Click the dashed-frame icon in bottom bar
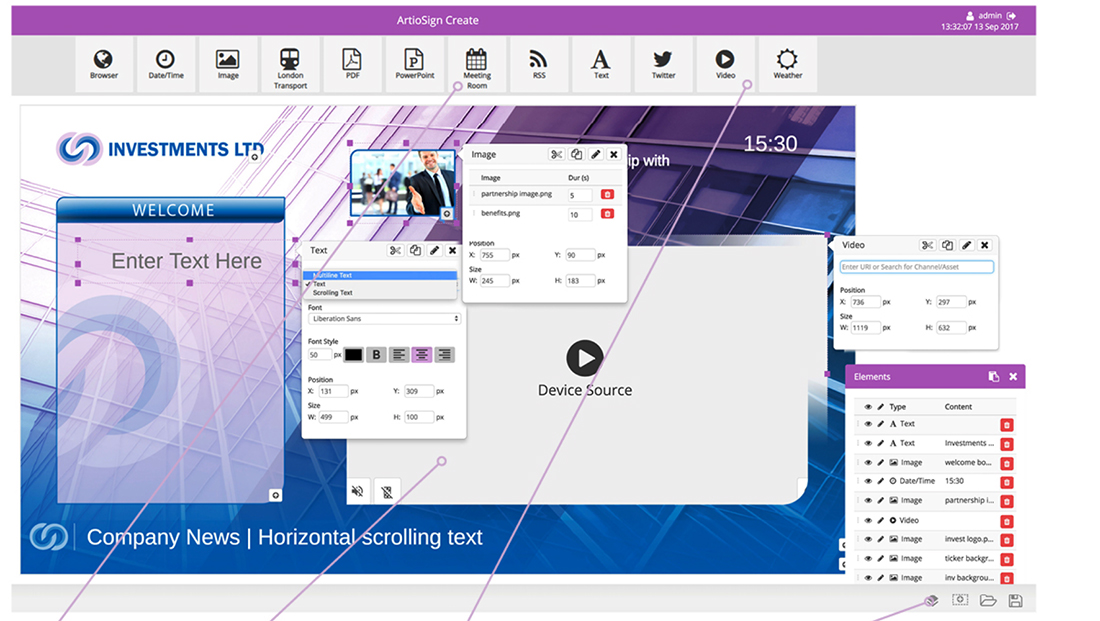 (960, 600)
